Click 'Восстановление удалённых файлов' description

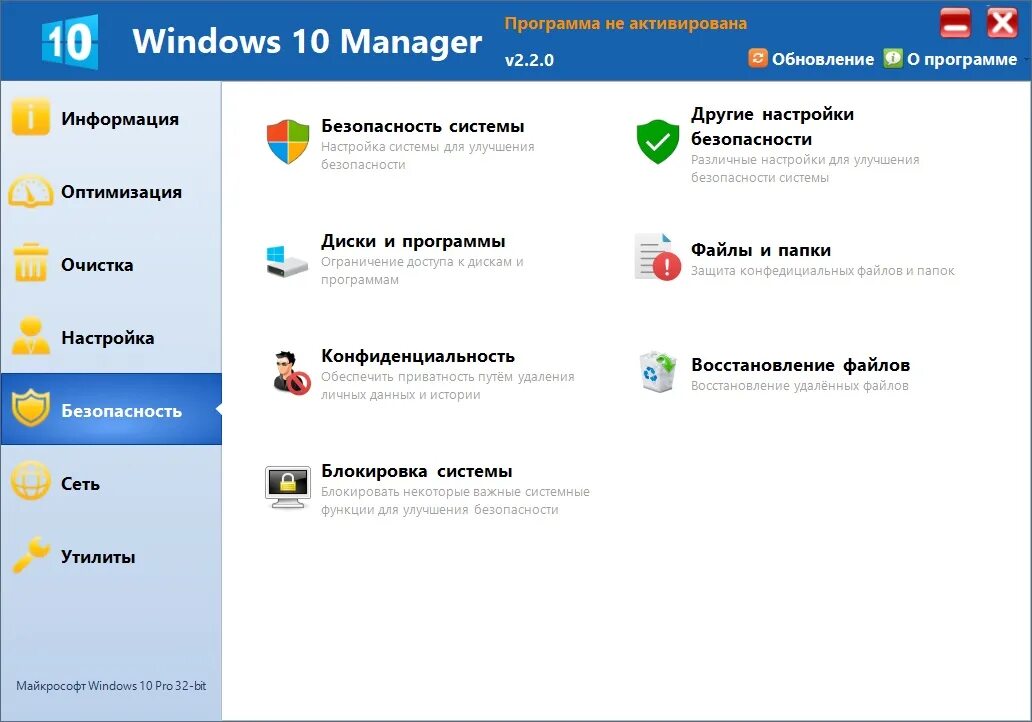coord(800,386)
